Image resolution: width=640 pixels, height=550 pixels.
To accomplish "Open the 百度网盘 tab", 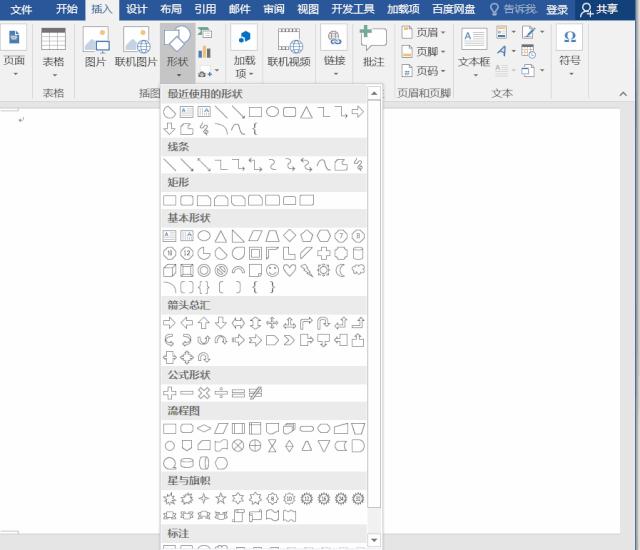I will click(x=454, y=9).
